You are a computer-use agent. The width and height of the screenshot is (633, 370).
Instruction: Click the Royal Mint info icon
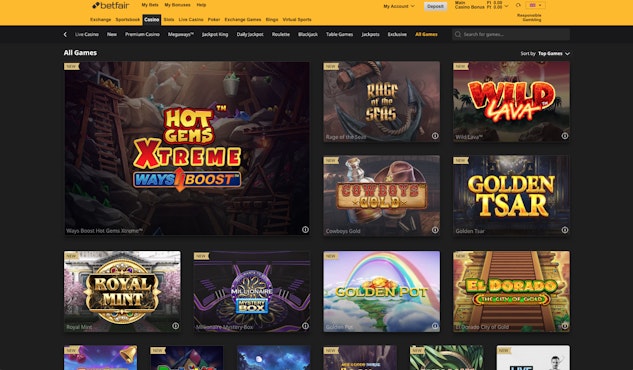coord(176,326)
